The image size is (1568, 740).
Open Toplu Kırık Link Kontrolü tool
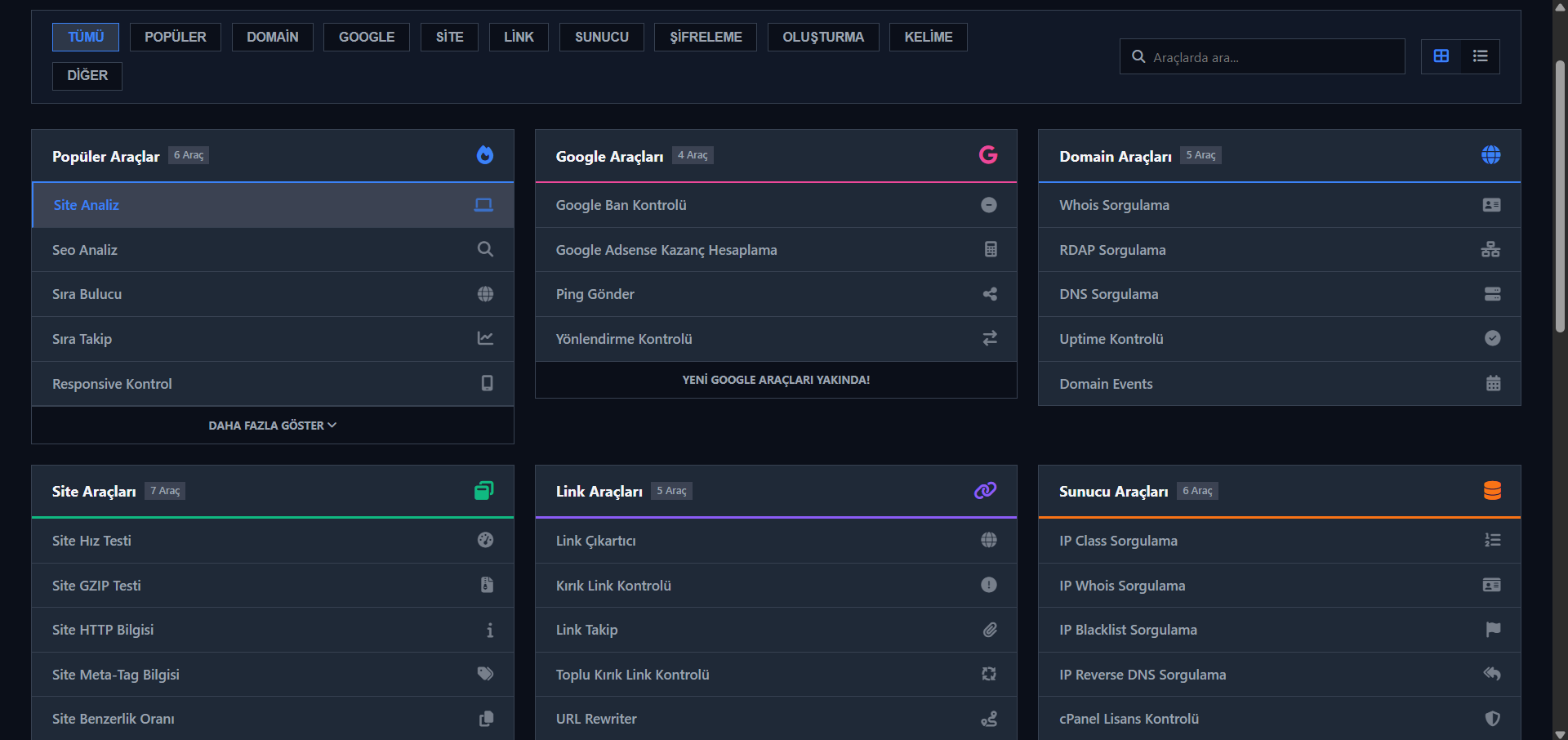click(x=776, y=675)
